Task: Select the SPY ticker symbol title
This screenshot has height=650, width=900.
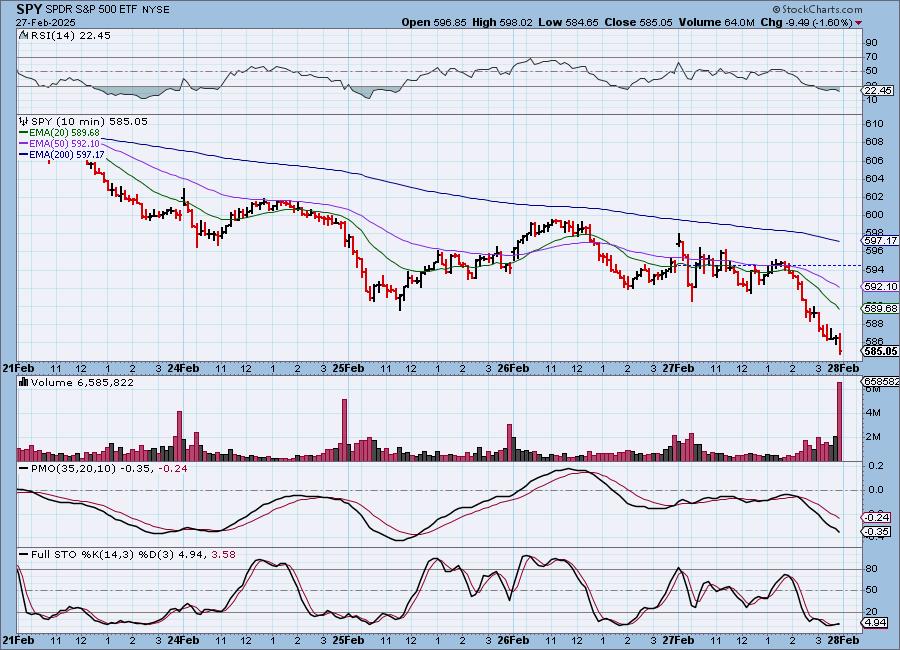Action: coord(29,9)
